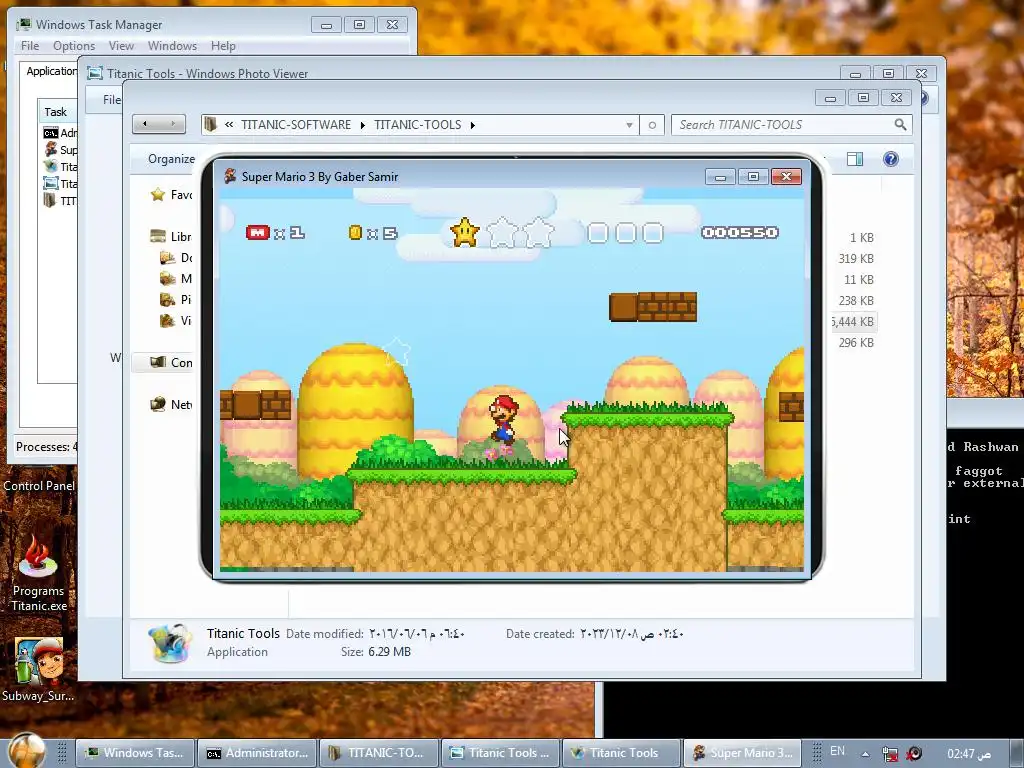The height and width of the screenshot is (768, 1024).
Task: Select the Sup... task row
Action: point(60,150)
